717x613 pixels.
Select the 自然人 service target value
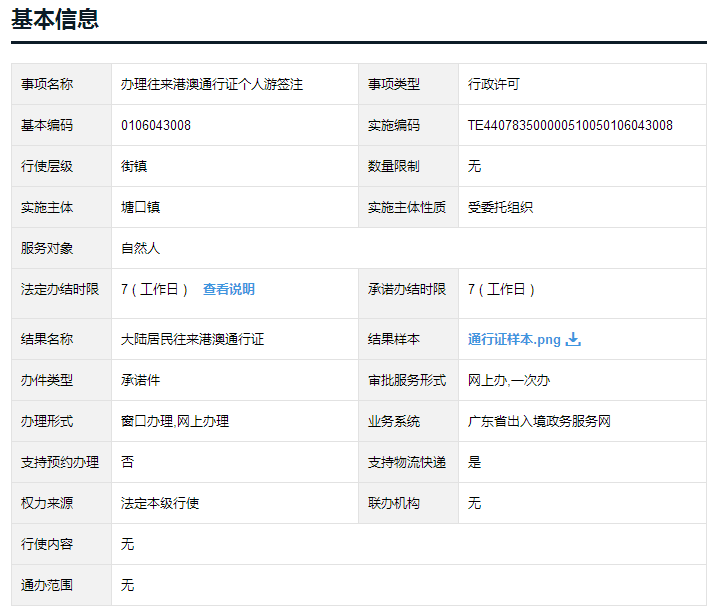point(140,248)
